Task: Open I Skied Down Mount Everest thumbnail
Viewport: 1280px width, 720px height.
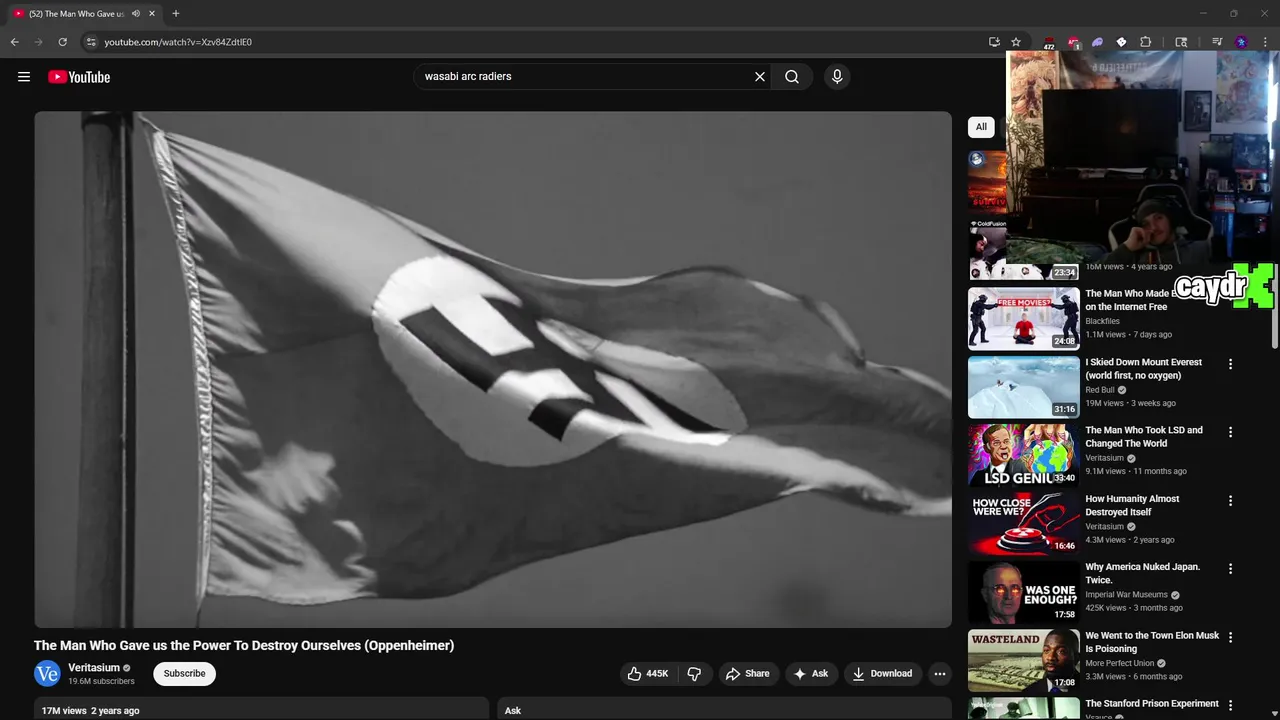Action: (x=1024, y=387)
